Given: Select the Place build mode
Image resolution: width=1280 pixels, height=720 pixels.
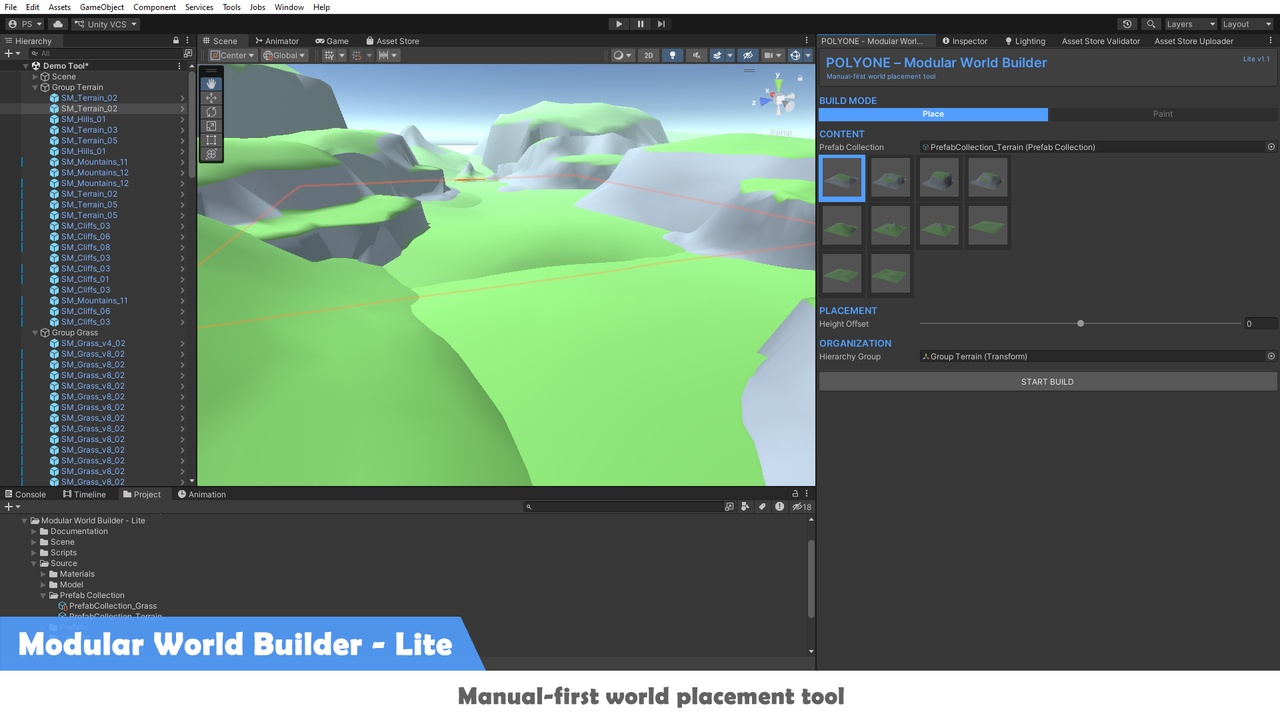Looking at the screenshot, I should click(x=933, y=114).
